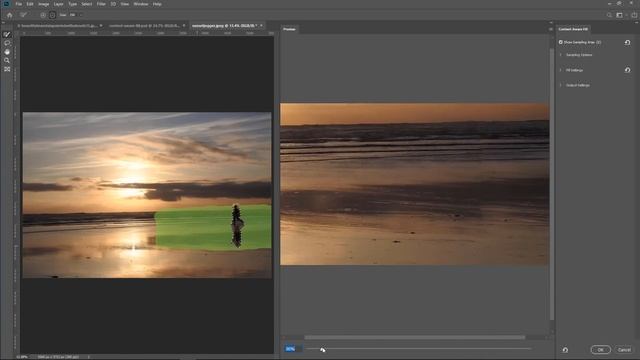
Task: Select the Sampling Brush tool
Action: click(x=7, y=35)
